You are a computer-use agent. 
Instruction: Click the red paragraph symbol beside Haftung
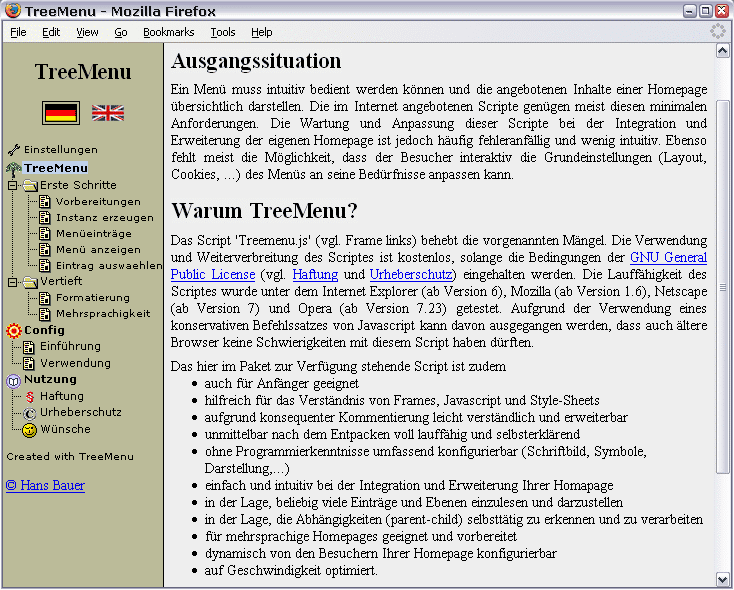pyautogui.click(x=29, y=397)
